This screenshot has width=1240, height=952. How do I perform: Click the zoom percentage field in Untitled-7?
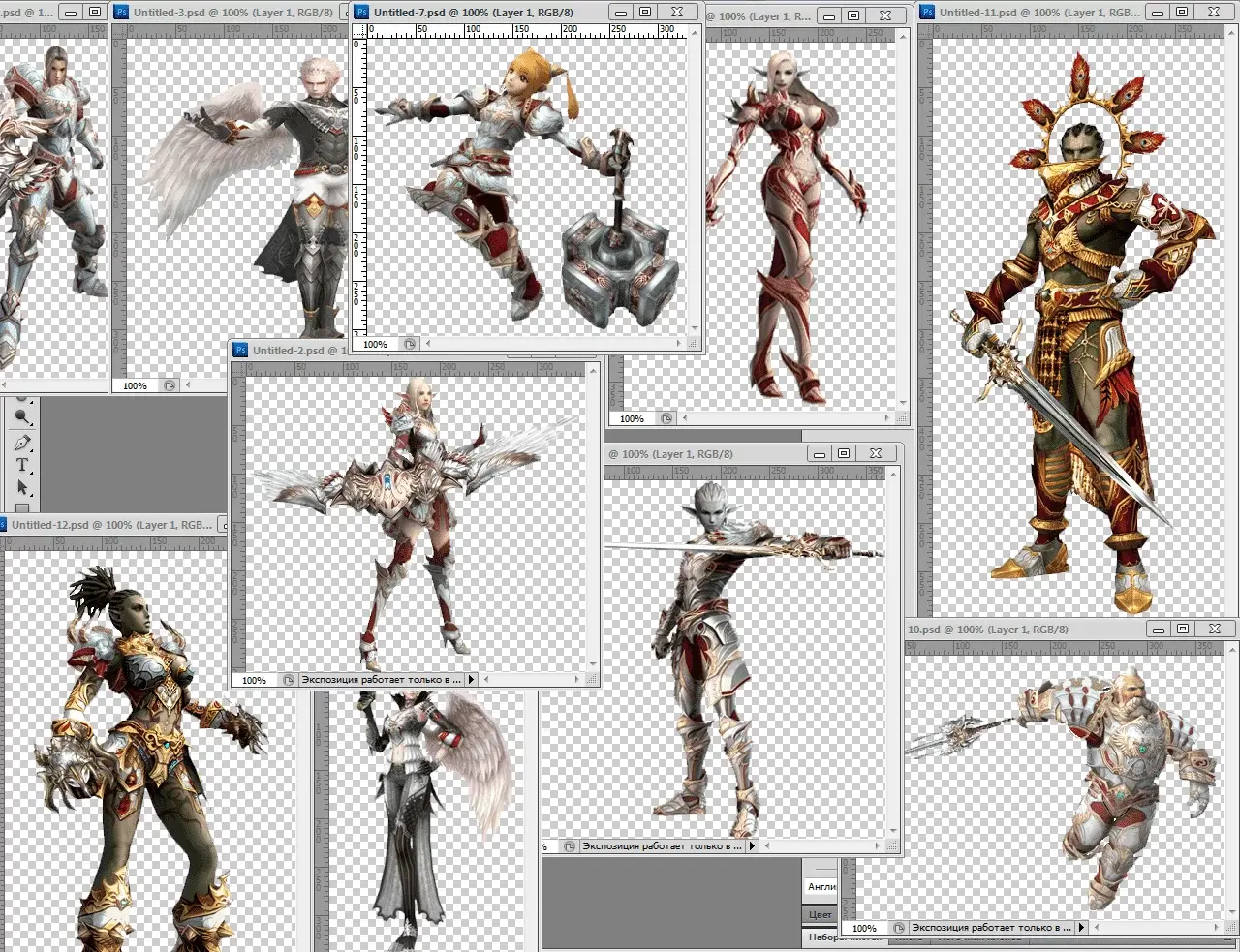377,344
